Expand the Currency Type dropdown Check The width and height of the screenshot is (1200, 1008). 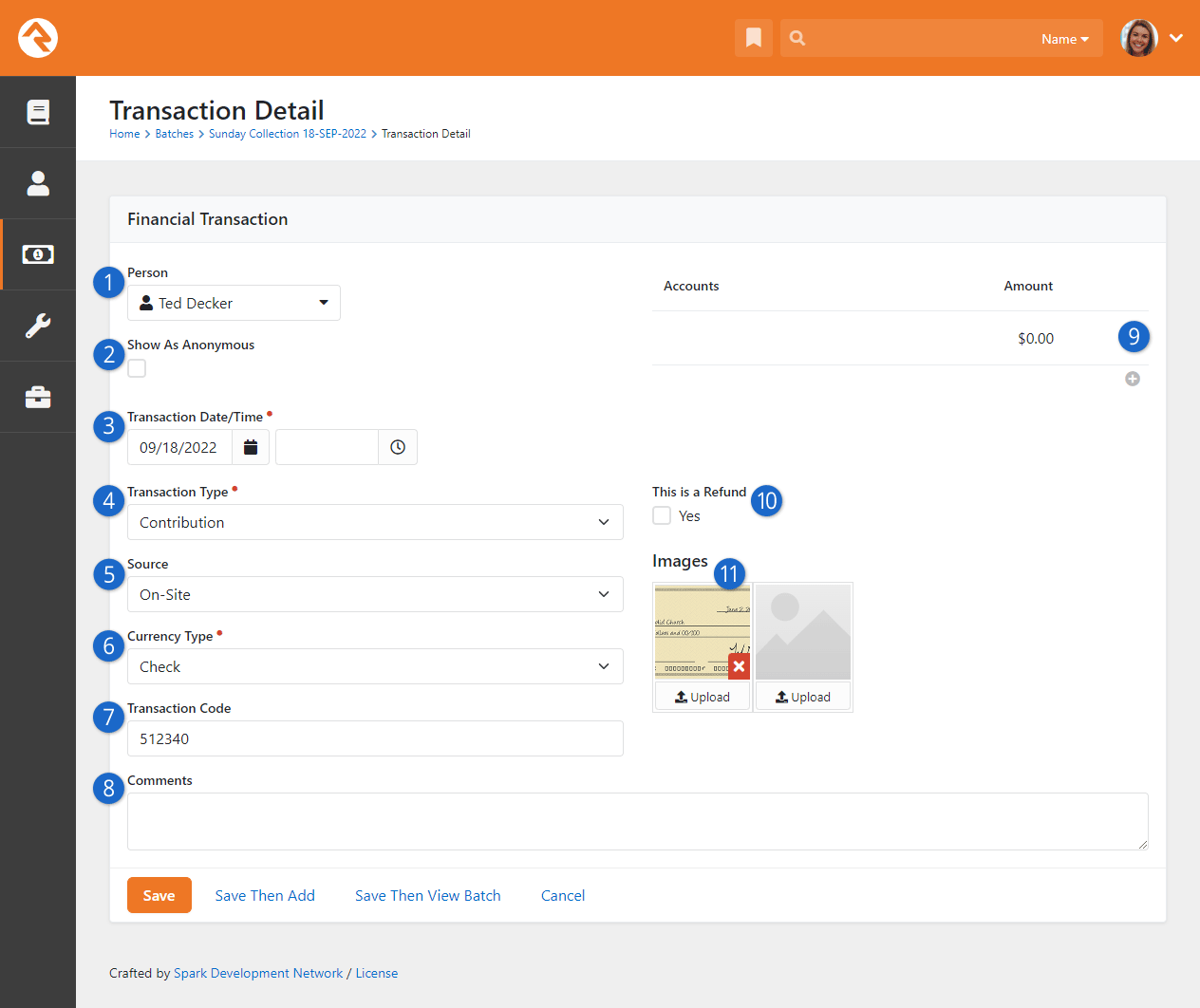coord(375,666)
